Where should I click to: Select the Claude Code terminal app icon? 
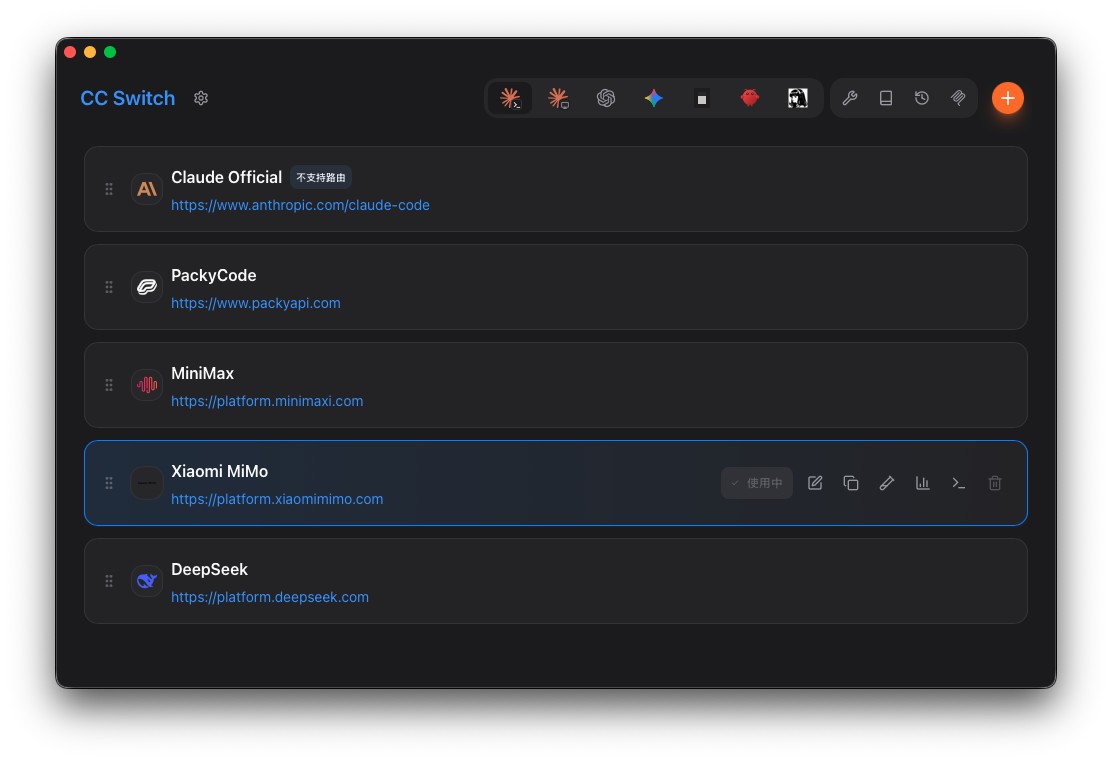(510, 98)
